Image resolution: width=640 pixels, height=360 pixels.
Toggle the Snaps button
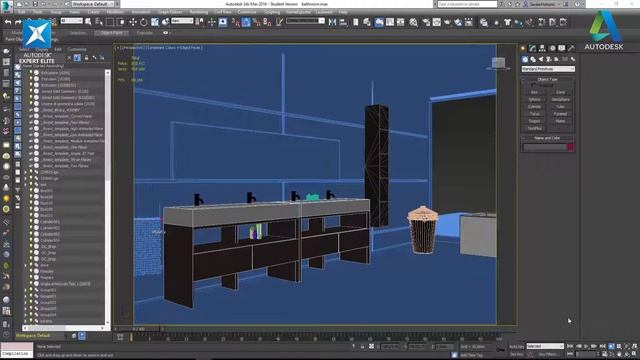[x=236, y=22]
